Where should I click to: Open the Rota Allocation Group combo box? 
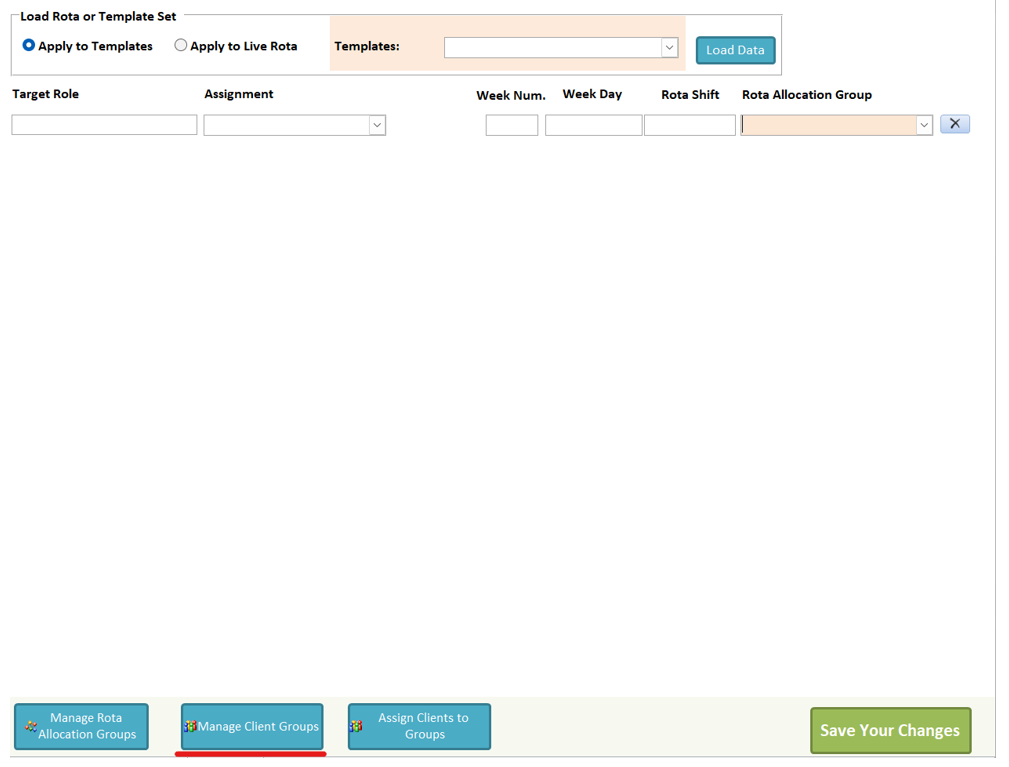point(837,125)
